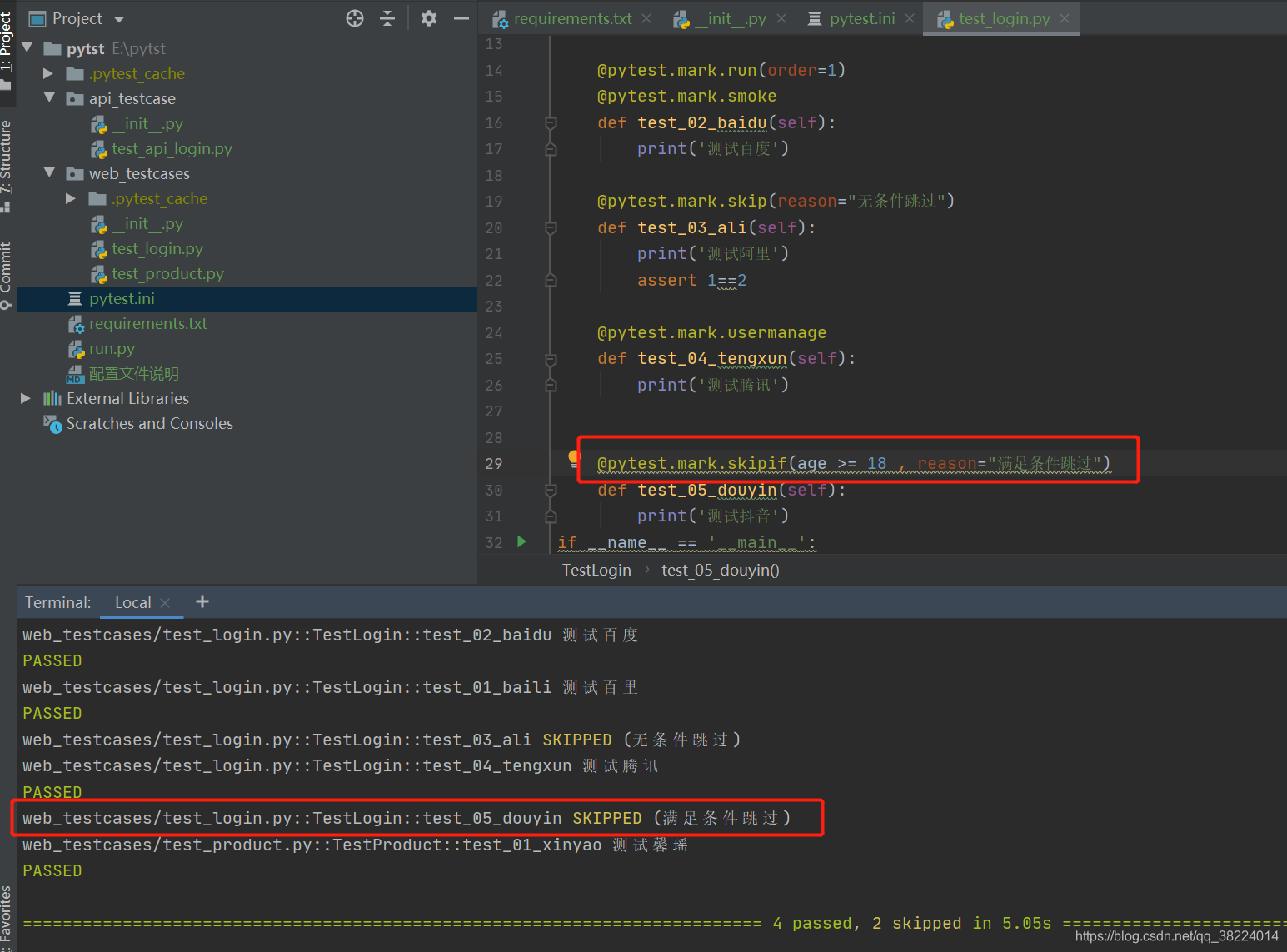This screenshot has height=952, width=1287.
Task: Open the Commit tool window sidebar tab
Action: pyautogui.click(x=7, y=276)
